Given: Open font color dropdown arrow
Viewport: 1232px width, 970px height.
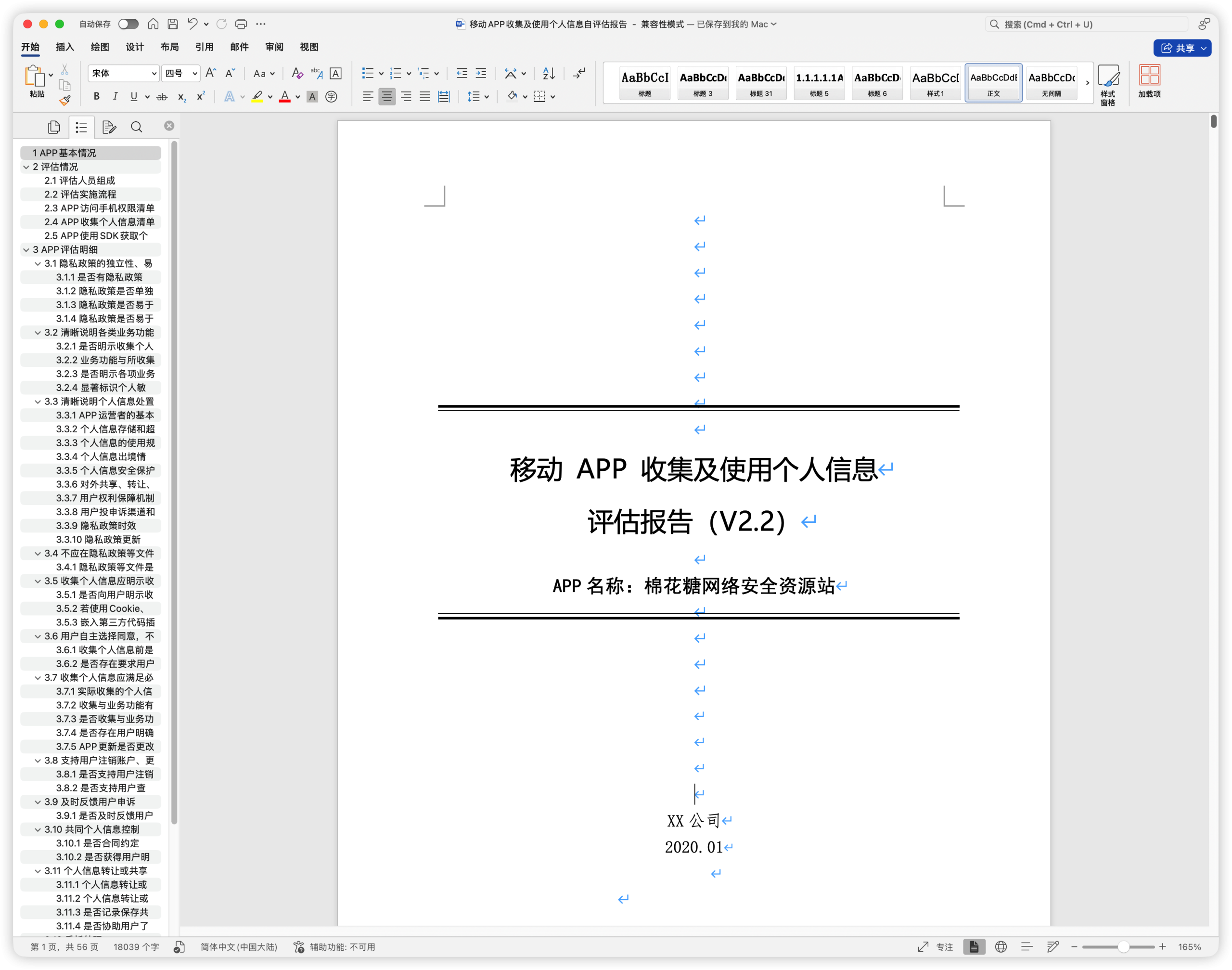Looking at the screenshot, I should (x=297, y=97).
